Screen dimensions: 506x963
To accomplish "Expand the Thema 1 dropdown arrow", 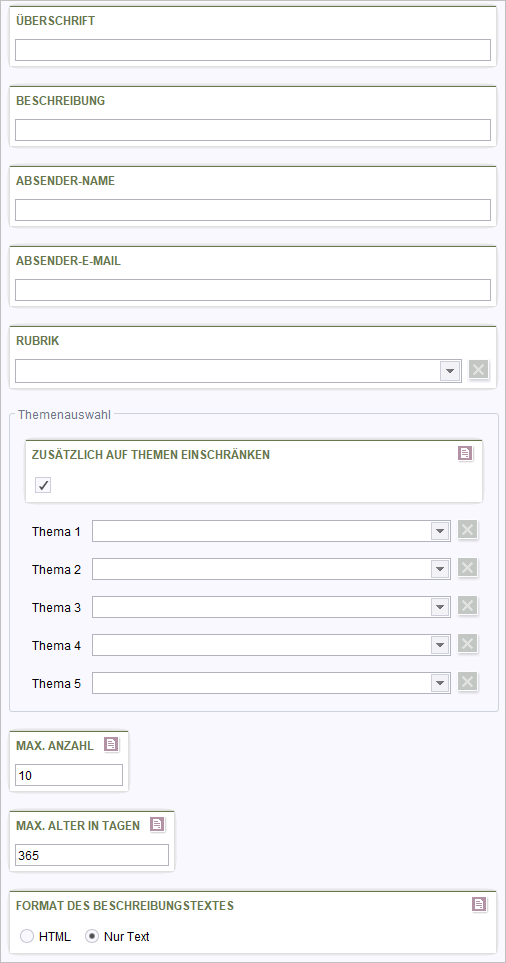I will pyautogui.click(x=440, y=531).
